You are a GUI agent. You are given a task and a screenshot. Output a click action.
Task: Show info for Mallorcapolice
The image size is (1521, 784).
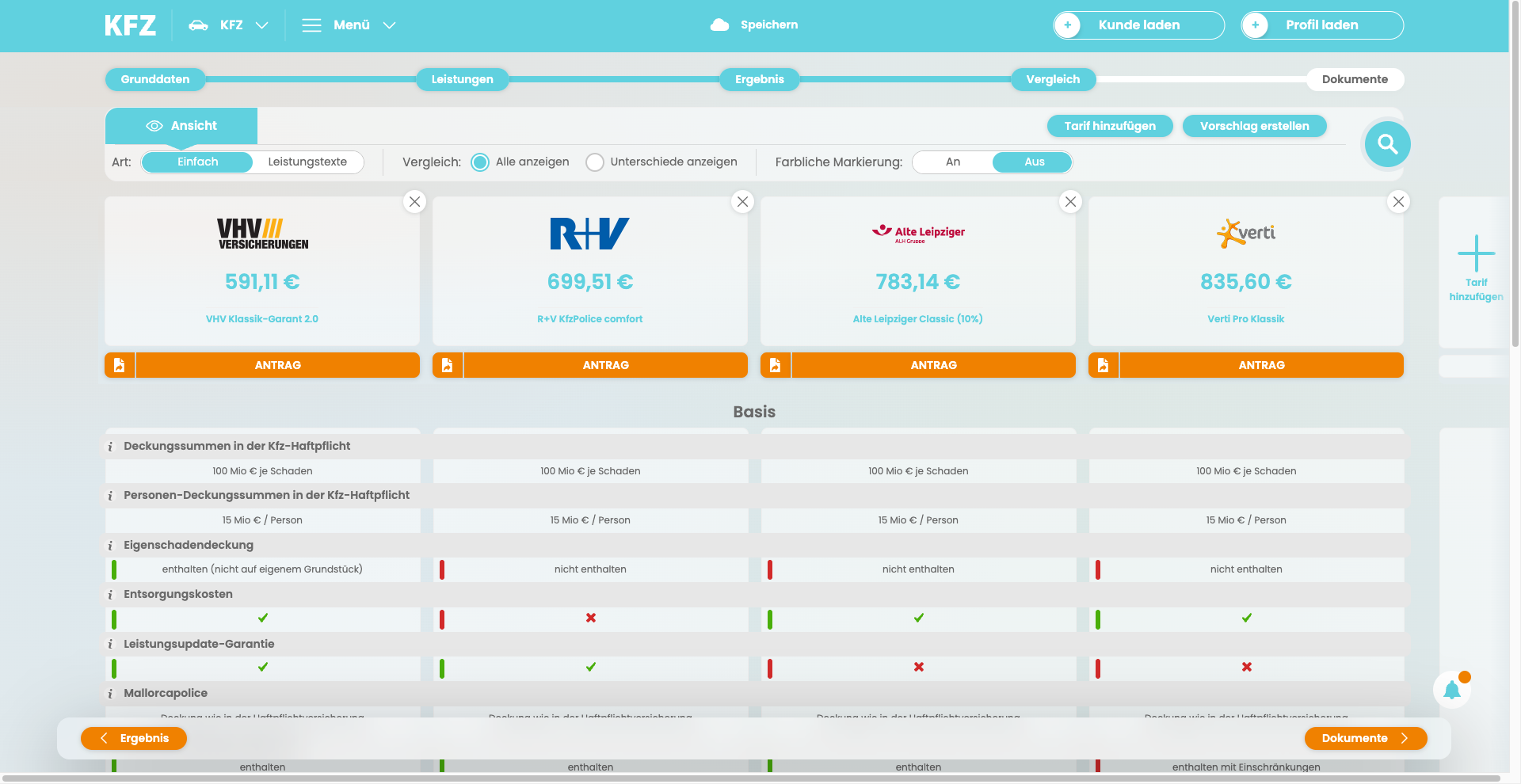(x=111, y=694)
